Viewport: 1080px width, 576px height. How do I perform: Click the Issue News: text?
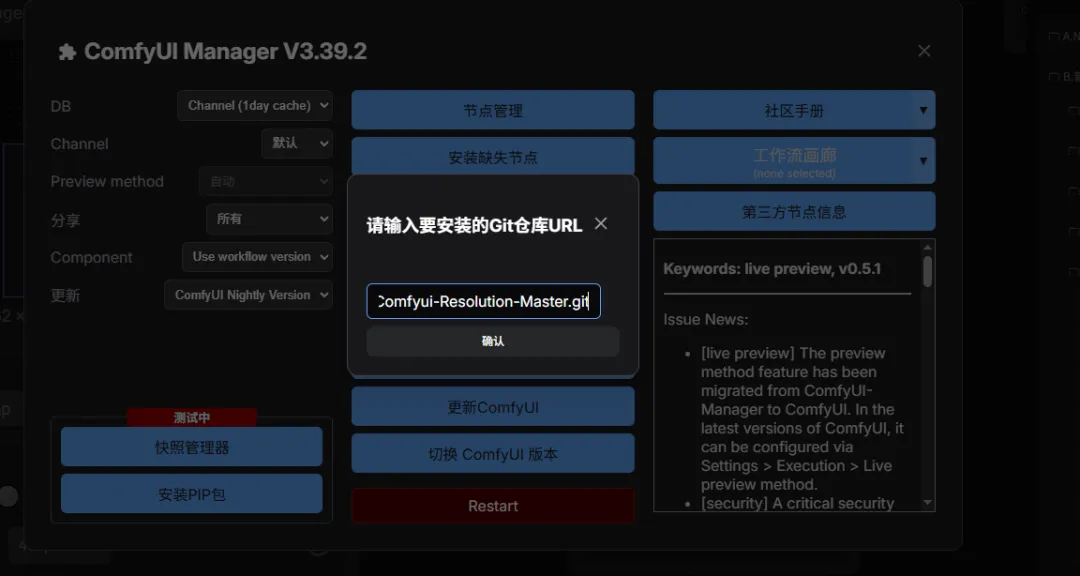point(706,320)
